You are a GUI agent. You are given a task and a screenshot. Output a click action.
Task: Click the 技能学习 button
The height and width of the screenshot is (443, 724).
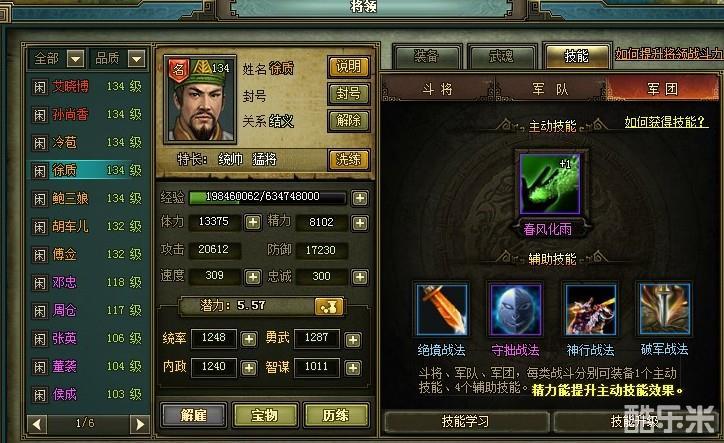coord(465,421)
